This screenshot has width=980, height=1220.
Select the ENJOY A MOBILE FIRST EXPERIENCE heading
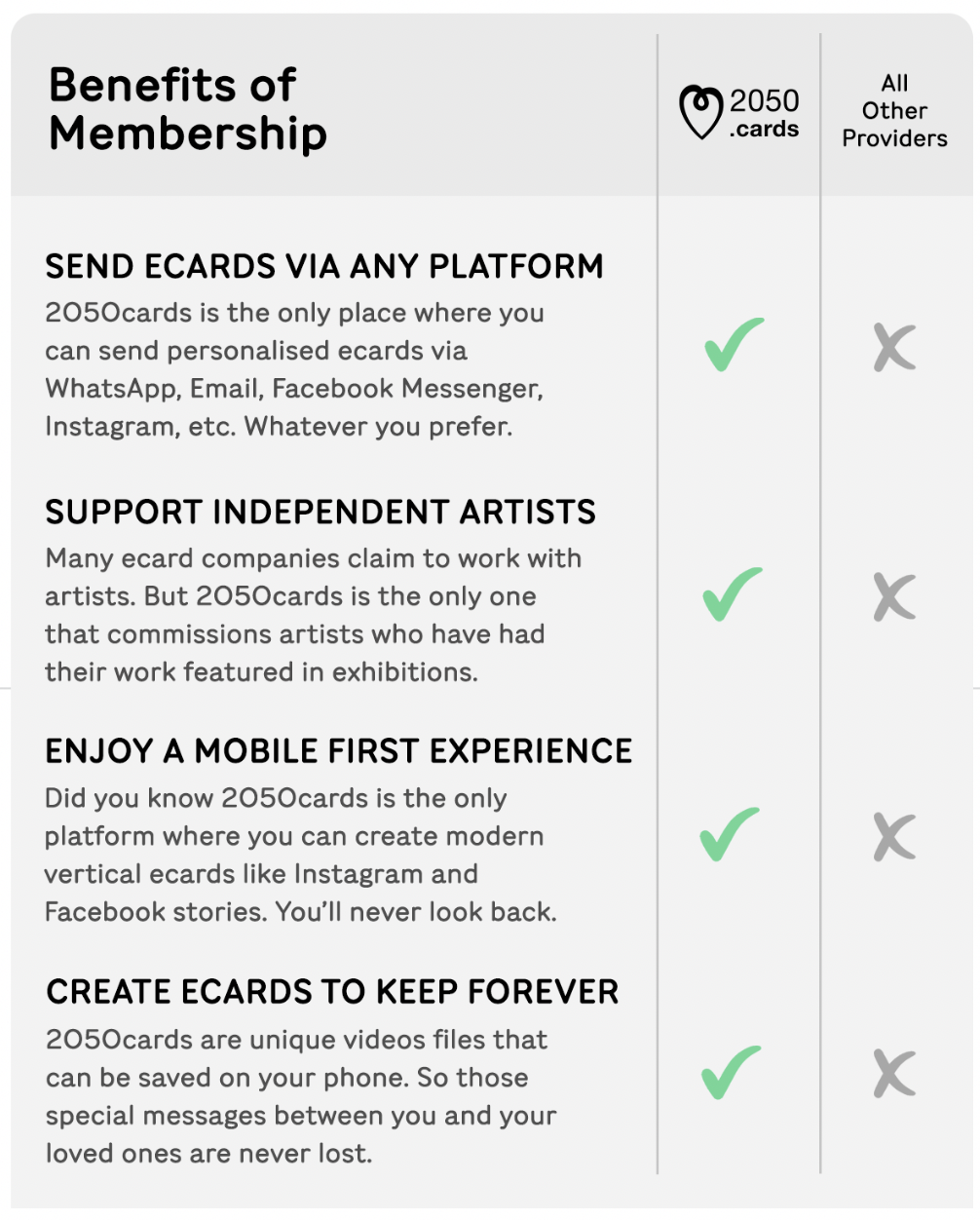click(x=339, y=751)
